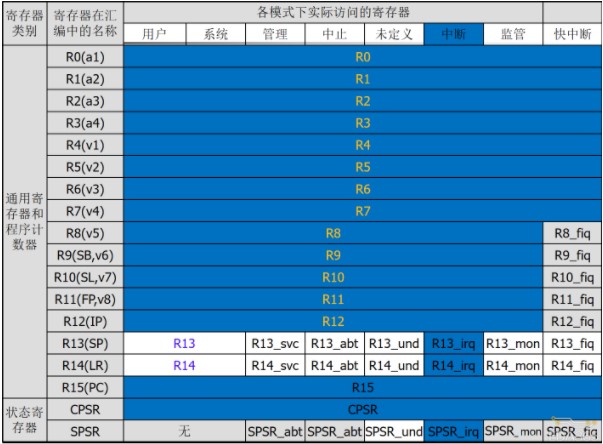Click the SPSR_mon cell
Image resolution: width=603 pixels, height=444 pixels.
click(x=513, y=431)
